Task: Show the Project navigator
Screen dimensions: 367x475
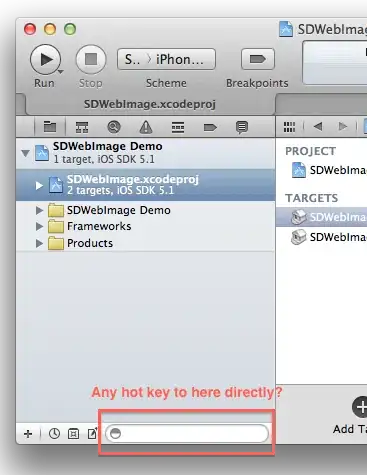Action: (x=50, y=127)
